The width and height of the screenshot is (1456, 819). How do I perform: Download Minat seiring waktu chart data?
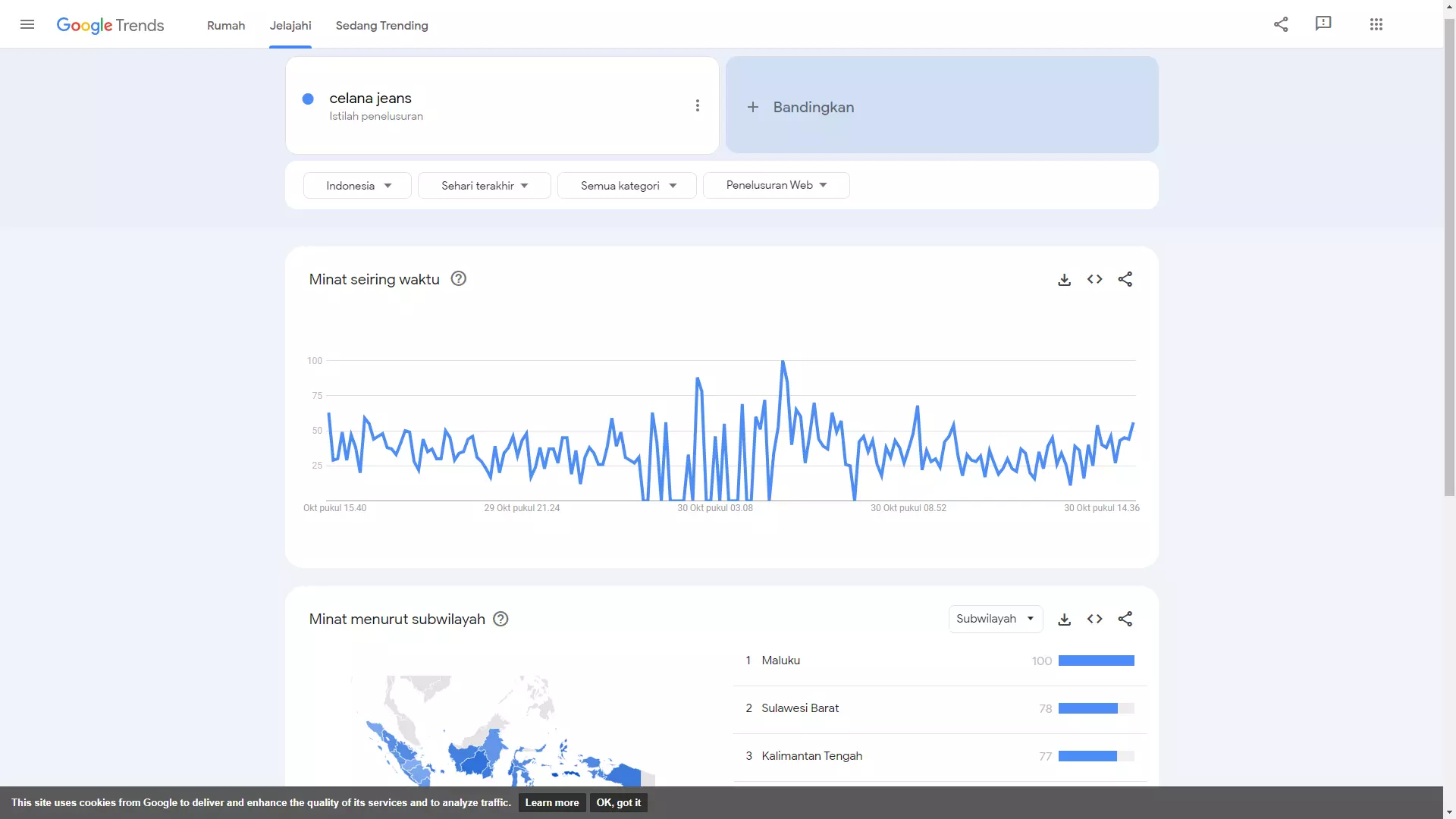1065,279
